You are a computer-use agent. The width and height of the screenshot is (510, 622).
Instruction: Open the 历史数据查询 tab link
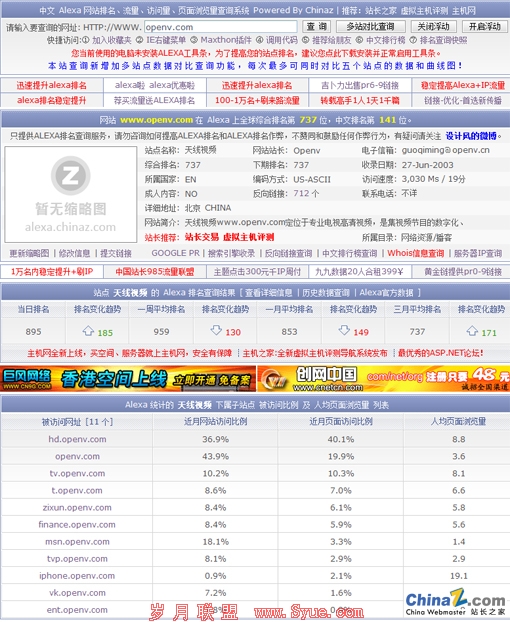tap(326, 293)
